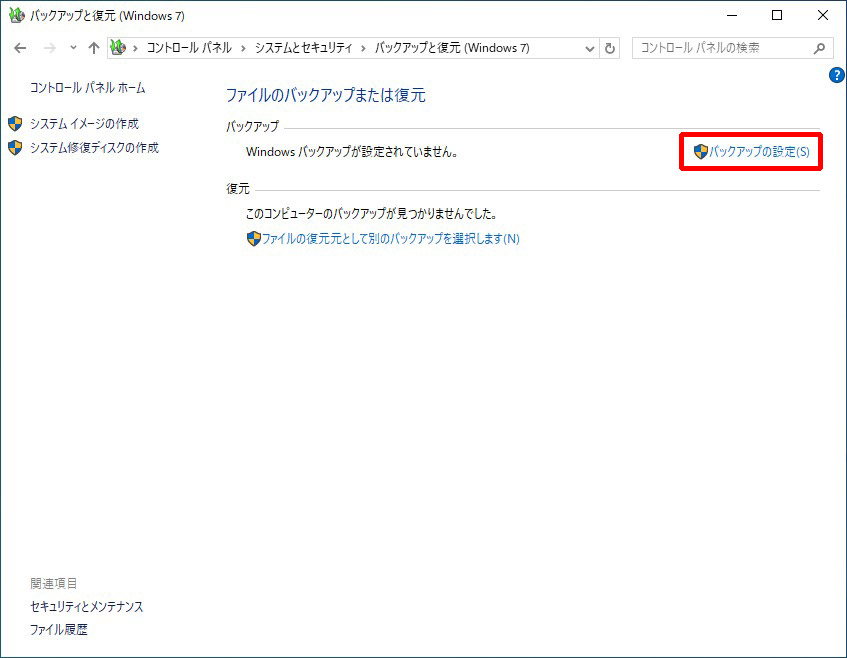Open the recent locations dropdown arrow
This screenshot has width=847, height=658.
[73, 48]
